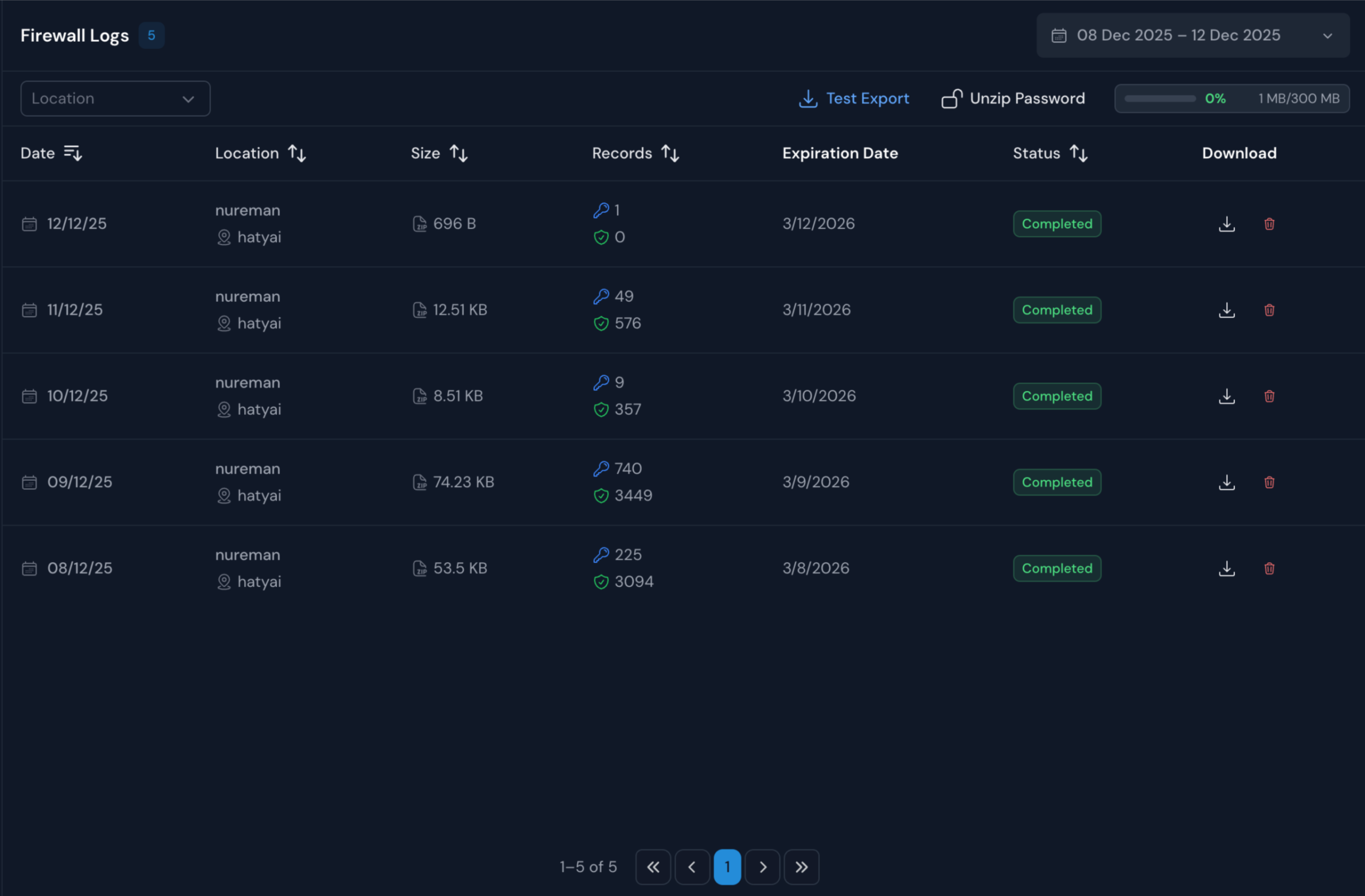Open the date range picker dropdown
The height and width of the screenshot is (896, 1365).
(1192, 36)
